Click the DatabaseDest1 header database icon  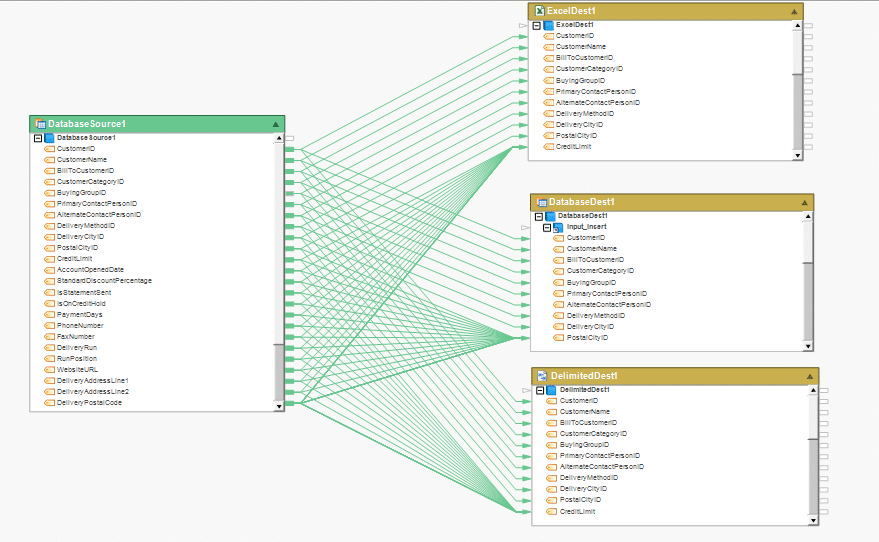coord(541,202)
